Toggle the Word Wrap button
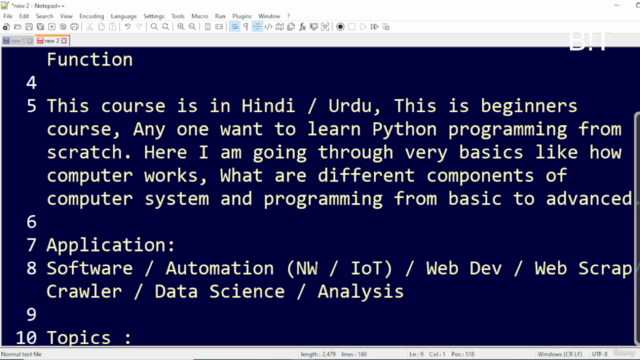This screenshot has width=640, height=360. point(235,27)
